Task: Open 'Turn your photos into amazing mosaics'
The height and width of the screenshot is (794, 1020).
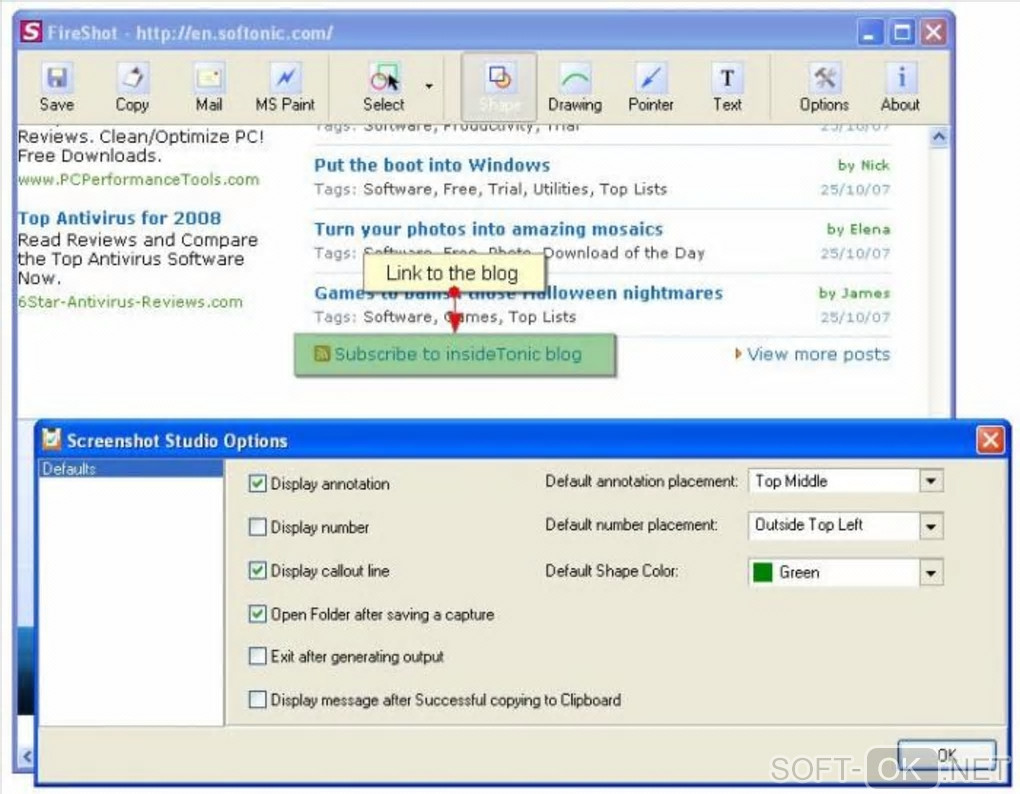Action: (489, 229)
